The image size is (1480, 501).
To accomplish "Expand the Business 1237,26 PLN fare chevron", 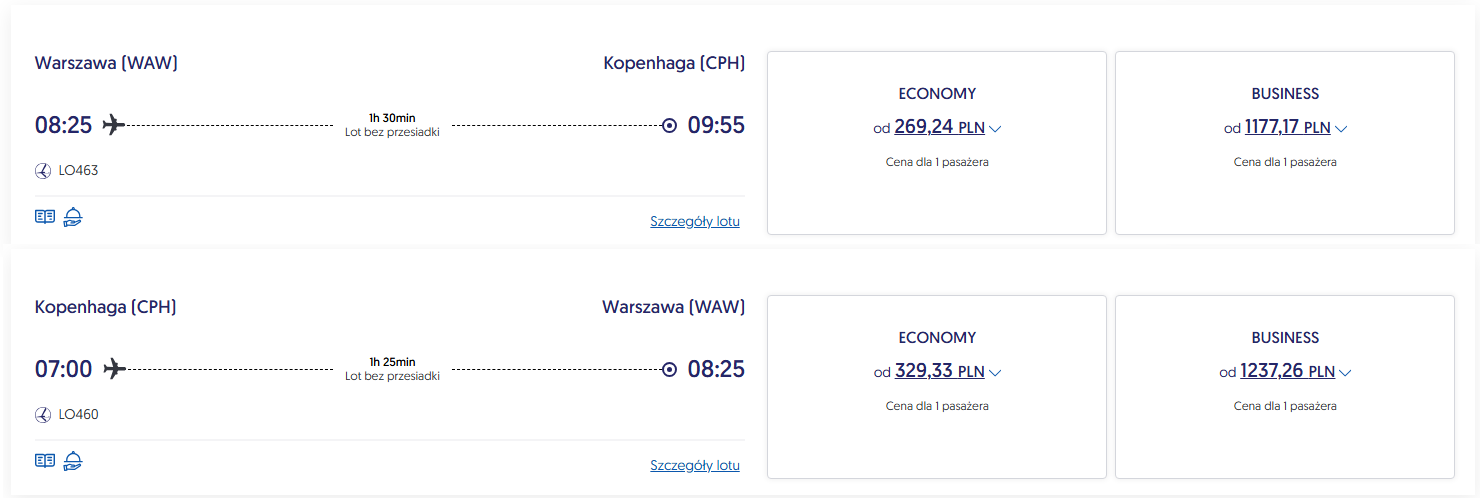I will pos(1346,373).
